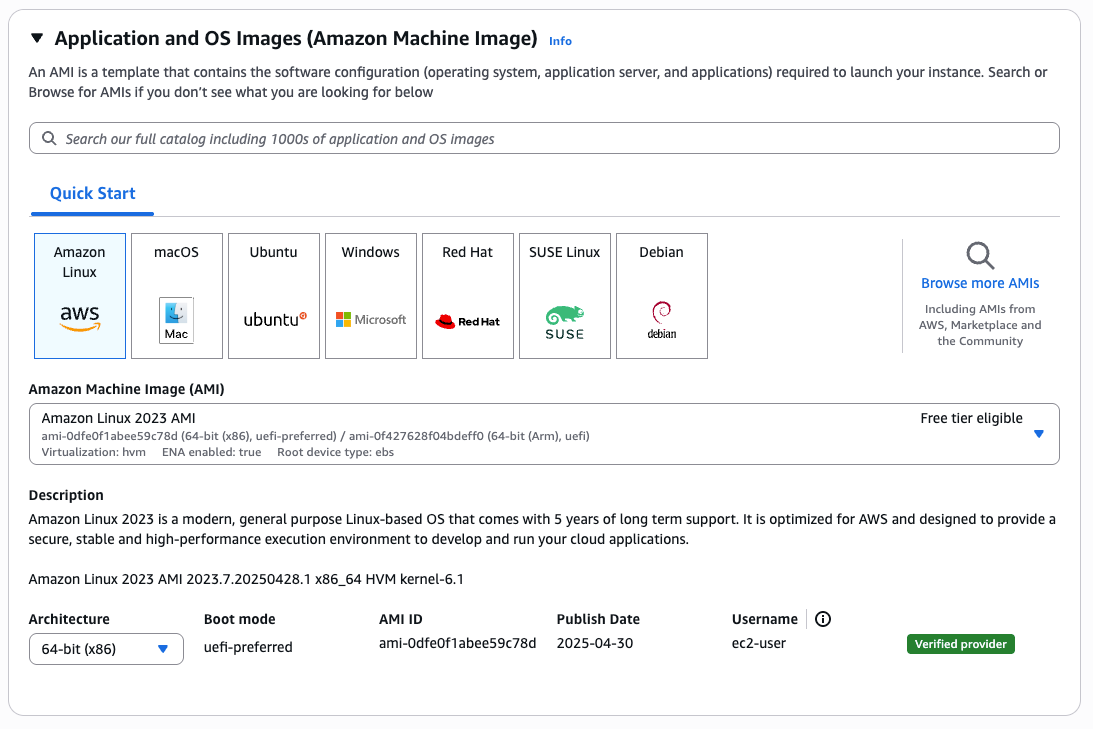
Task: Click the Description heading
Action: click(x=66, y=495)
